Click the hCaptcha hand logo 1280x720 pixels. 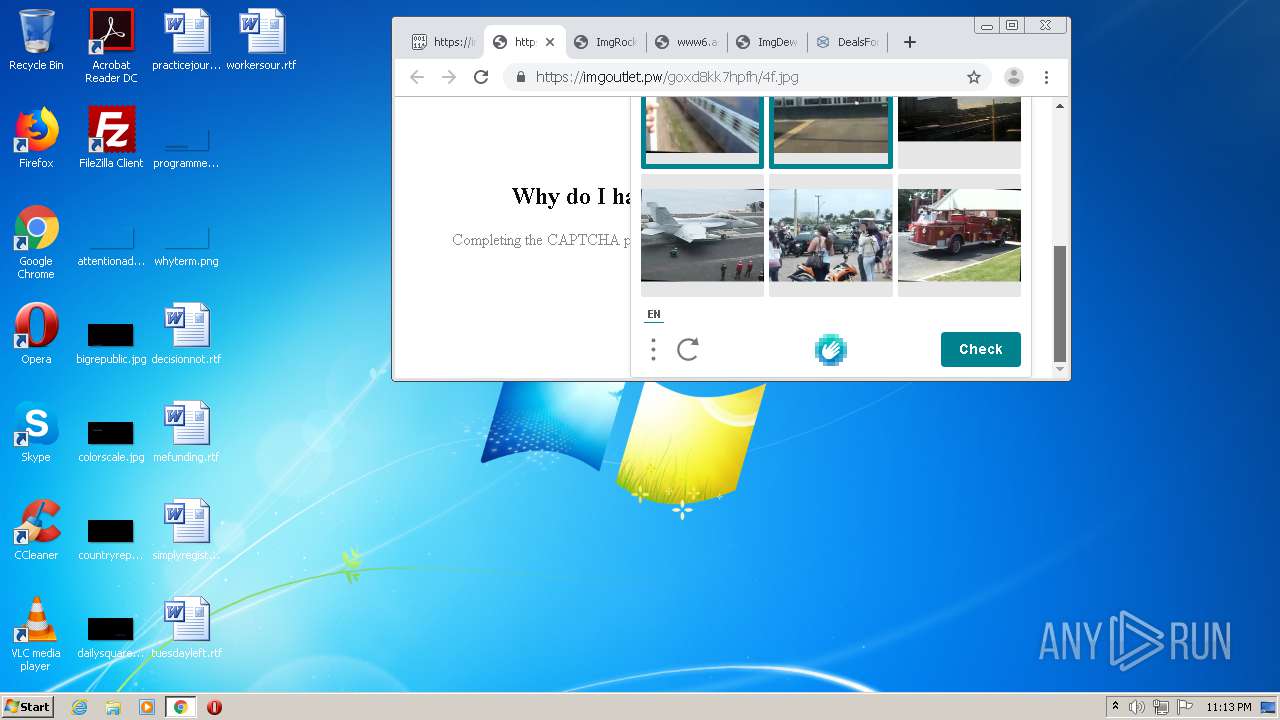pyautogui.click(x=831, y=349)
